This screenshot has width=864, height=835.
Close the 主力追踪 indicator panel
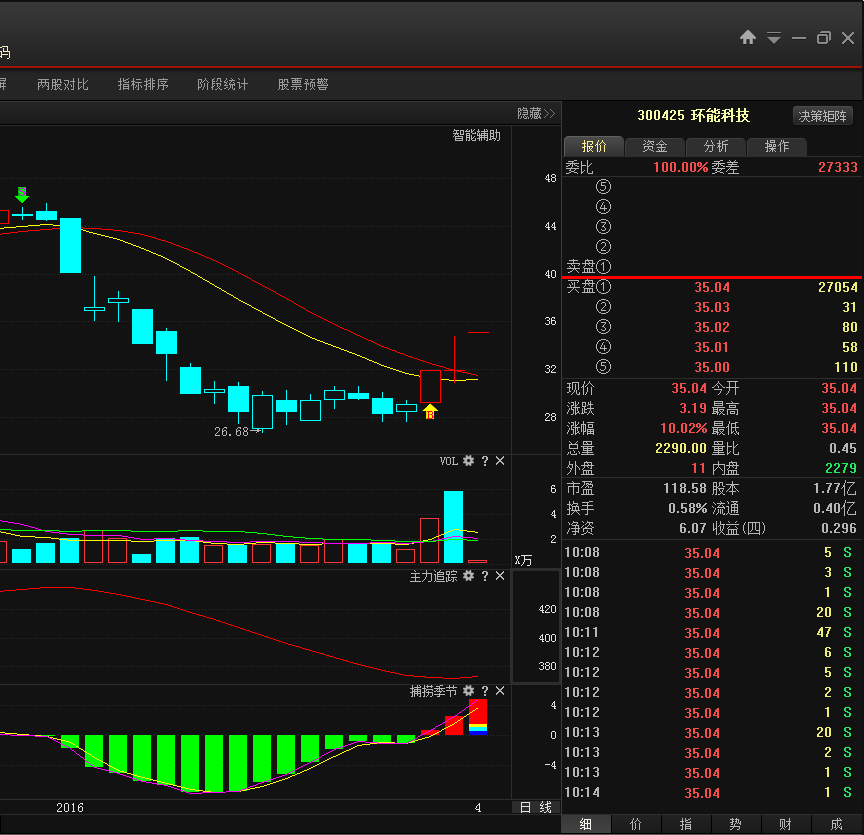pyautogui.click(x=500, y=576)
